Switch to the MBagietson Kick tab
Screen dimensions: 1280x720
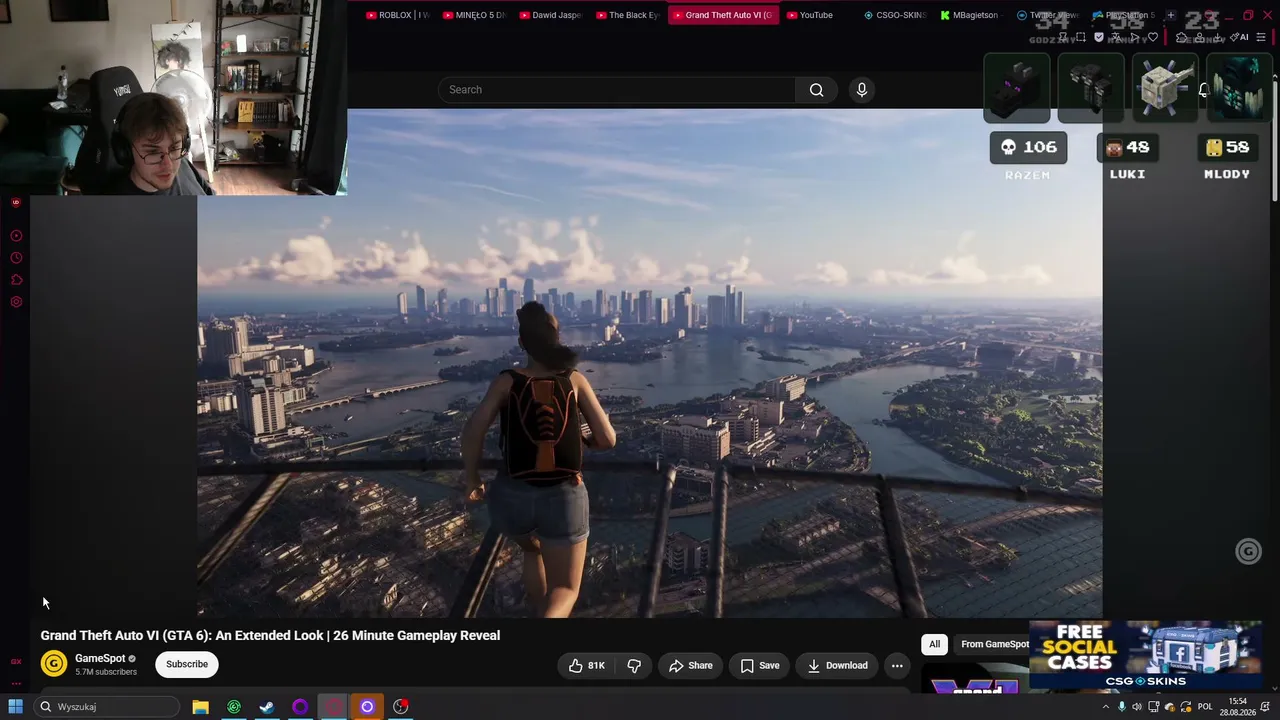[970, 15]
